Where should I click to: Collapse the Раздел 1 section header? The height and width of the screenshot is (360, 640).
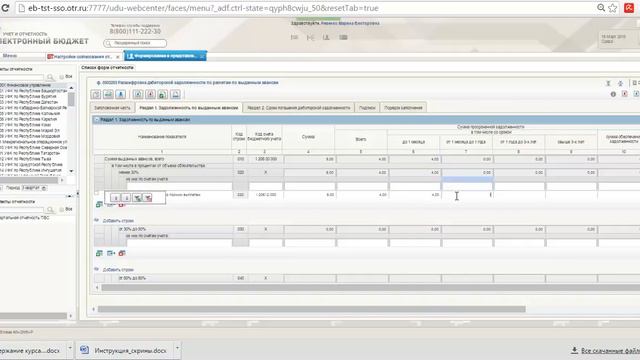(97, 120)
